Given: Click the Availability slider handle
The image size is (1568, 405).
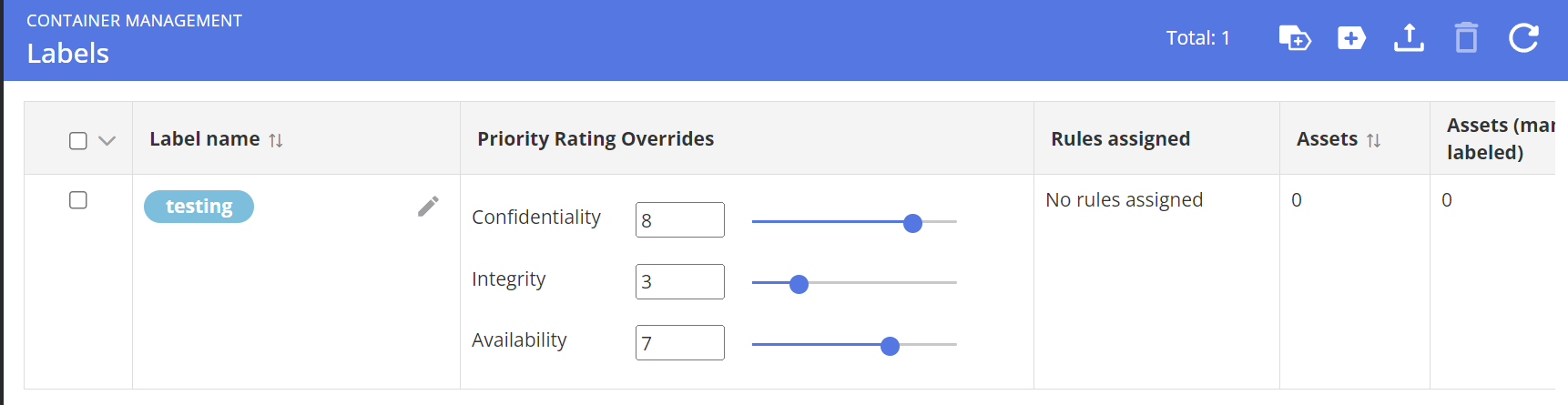Looking at the screenshot, I should tap(890, 346).
